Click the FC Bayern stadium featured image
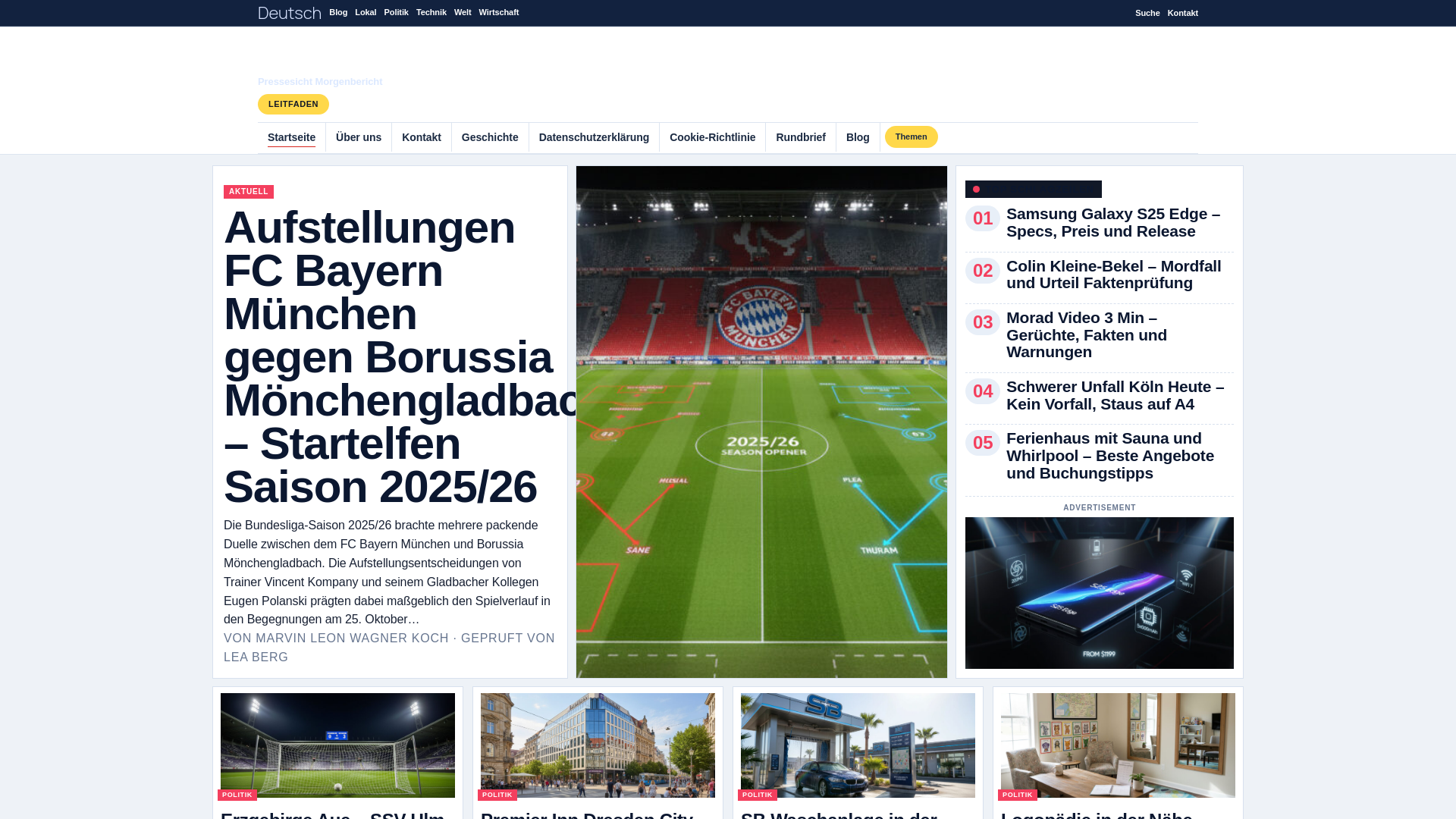The height and width of the screenshot is (819, 1456). pyautogui.click(x=761, y=422)
